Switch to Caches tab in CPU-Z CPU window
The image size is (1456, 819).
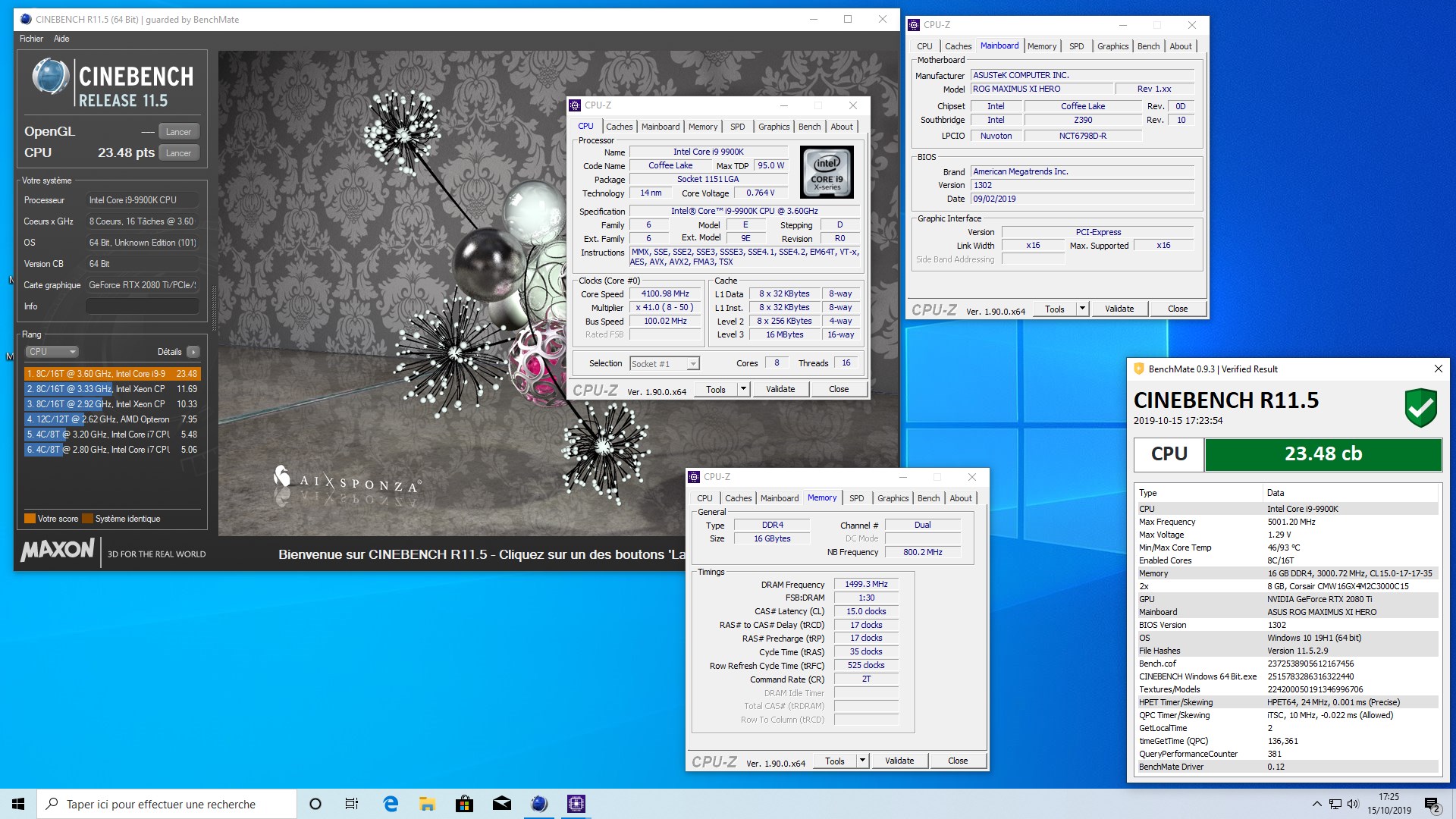(x=619, y=127)
